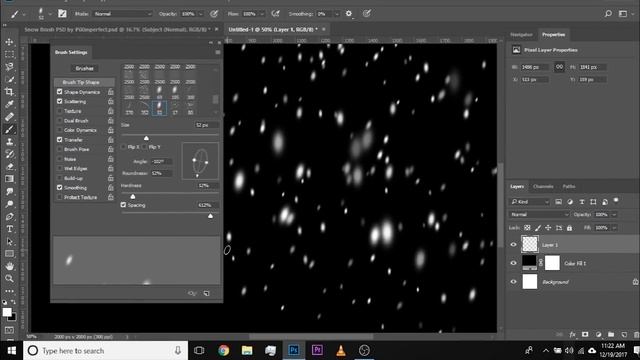Viewport: 640px width, 360px height.
Task: Open the Navigator panel tab
Action: click(521, 35)
